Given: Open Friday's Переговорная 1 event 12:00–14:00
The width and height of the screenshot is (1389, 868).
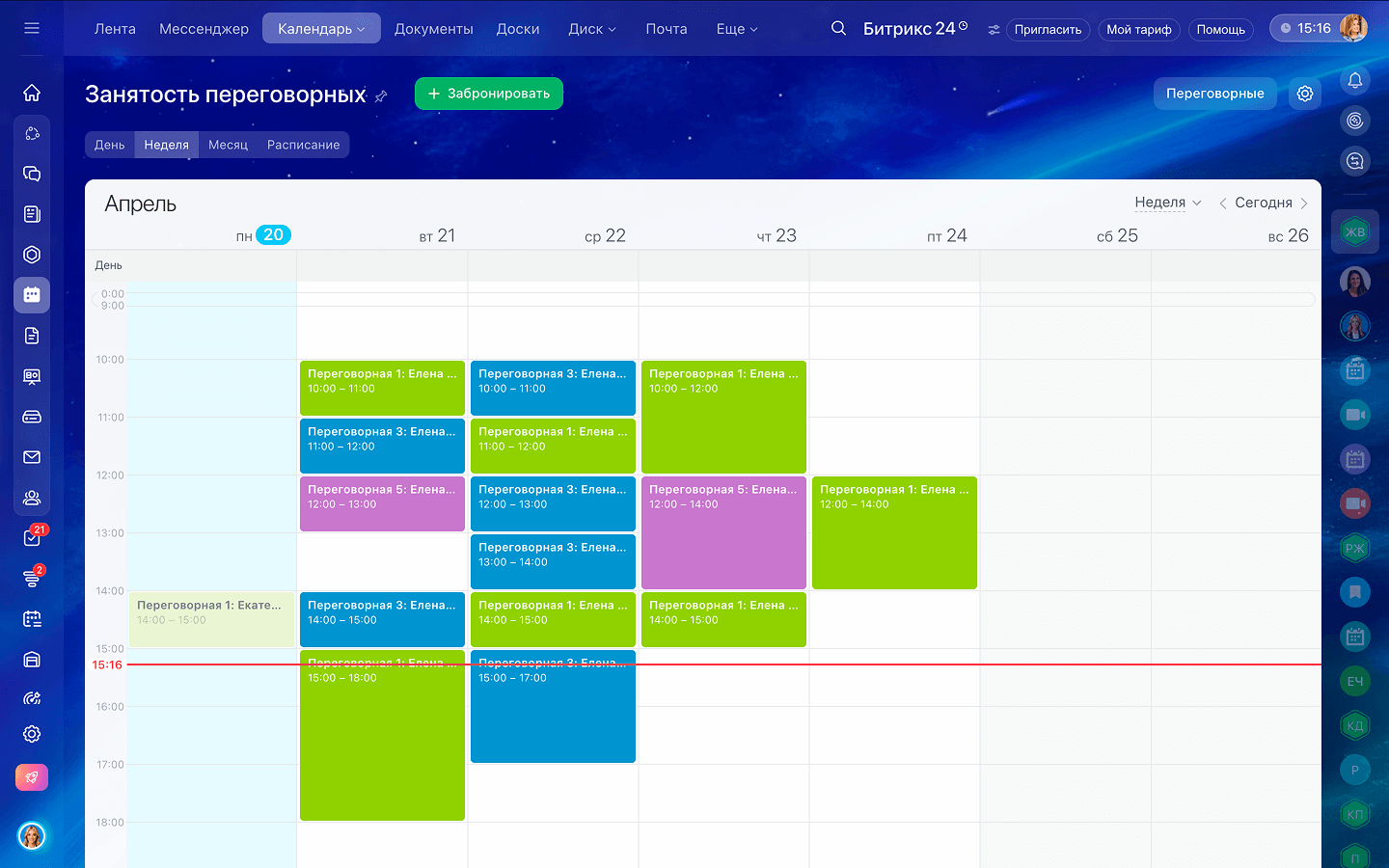Looking at the screenshot, I should click(894, 532).
